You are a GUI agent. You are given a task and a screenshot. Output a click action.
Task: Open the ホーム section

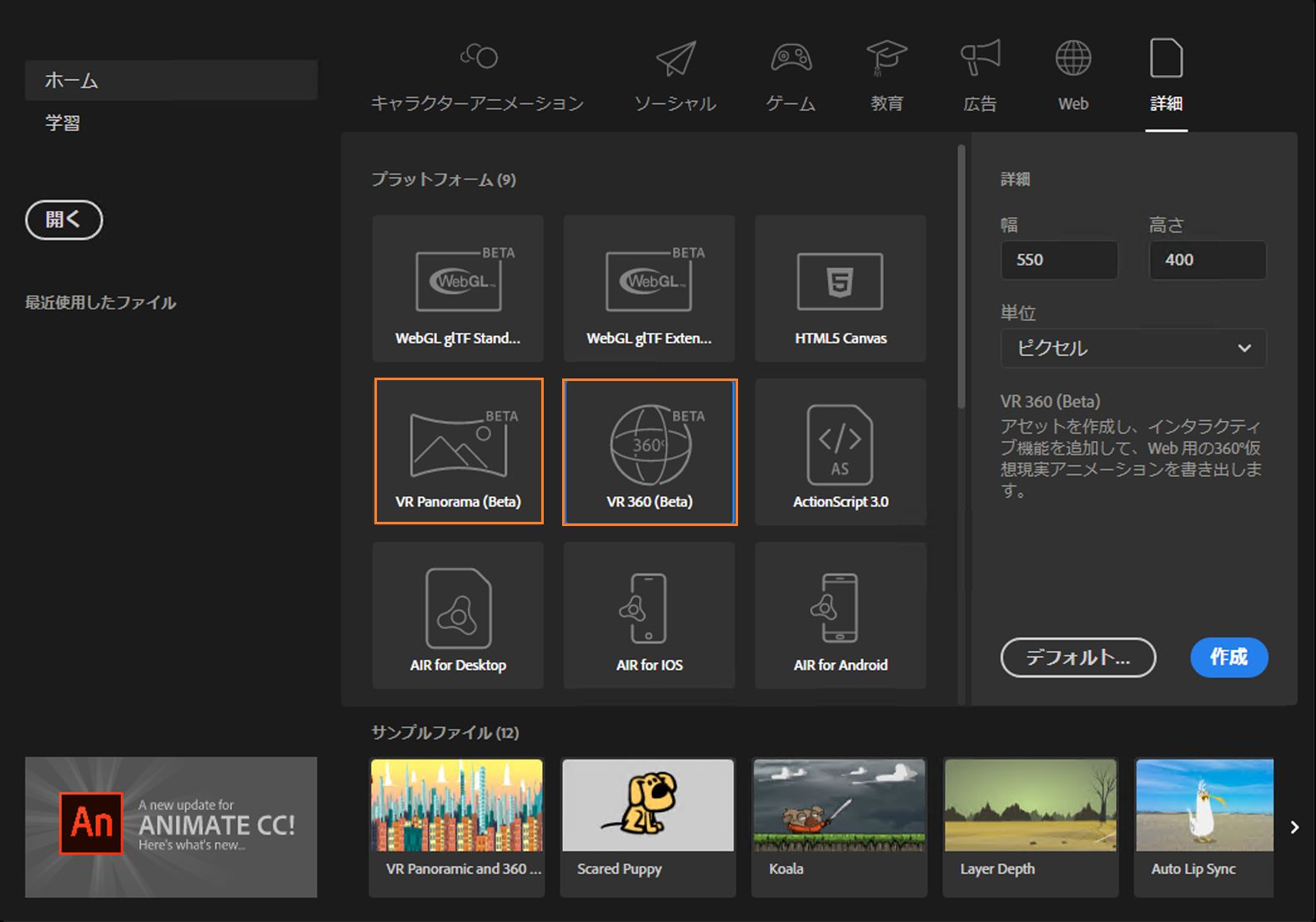click(x=171, y=80)
